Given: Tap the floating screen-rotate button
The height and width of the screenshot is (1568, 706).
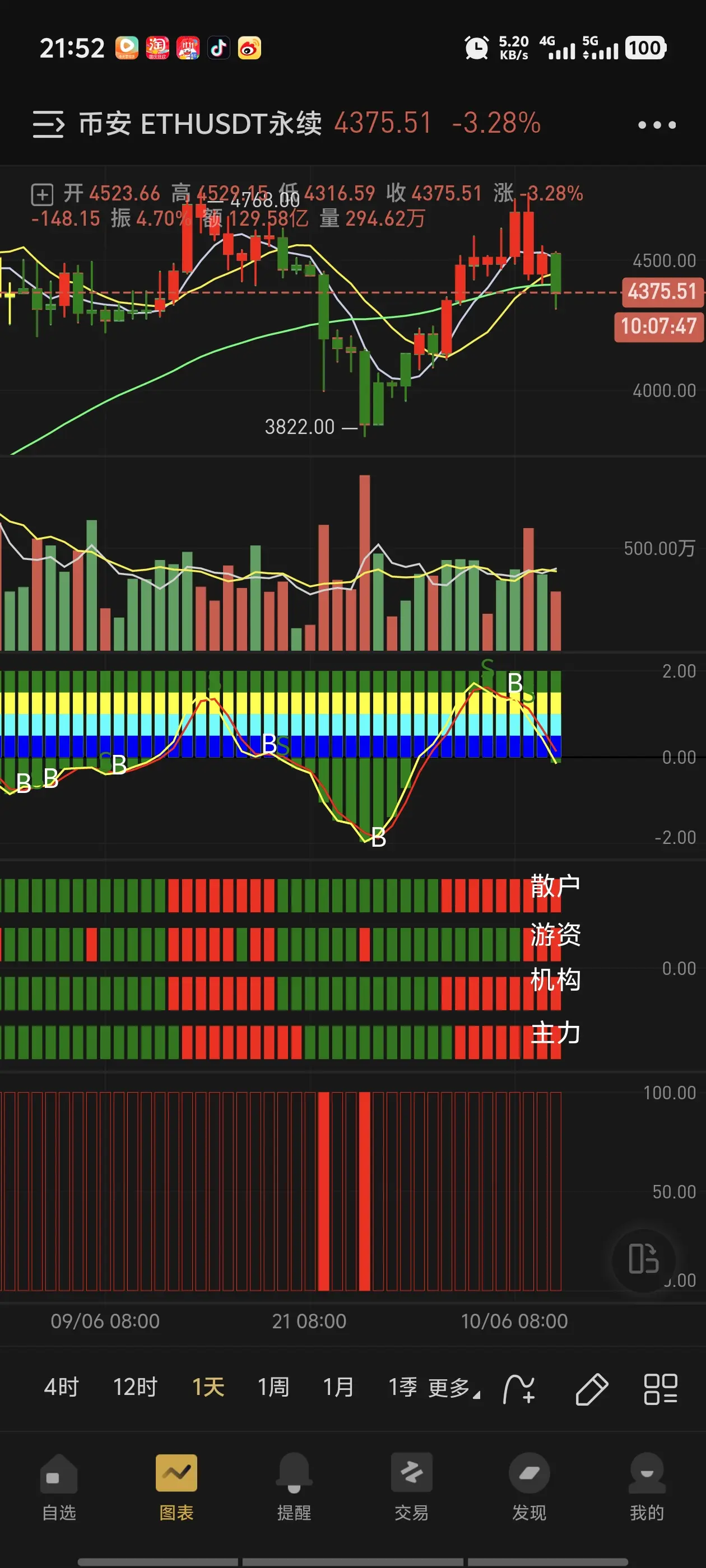Looking at the screenshot, I should coord(643,1259).
